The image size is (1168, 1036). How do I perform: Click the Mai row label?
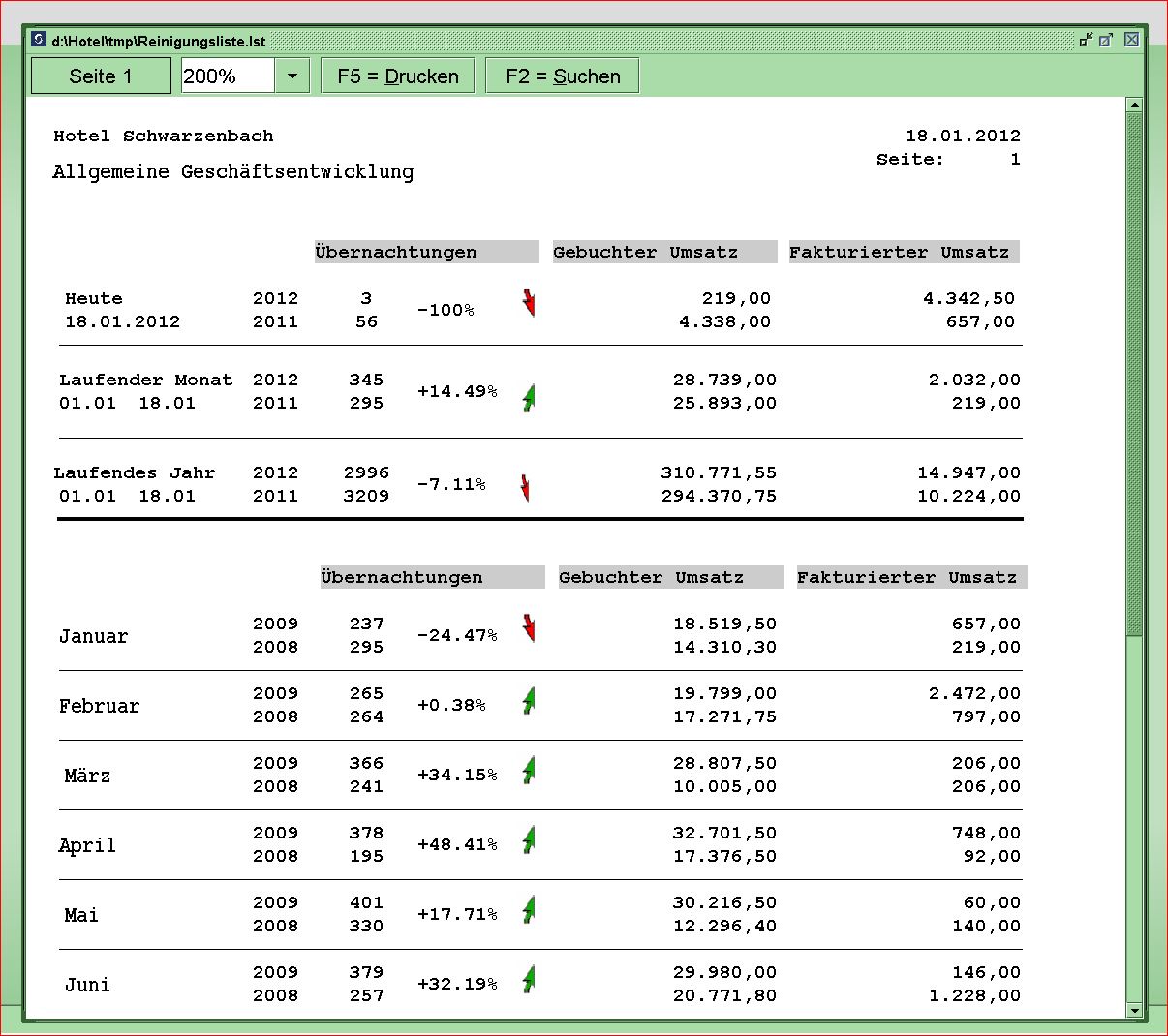point(82,915)
